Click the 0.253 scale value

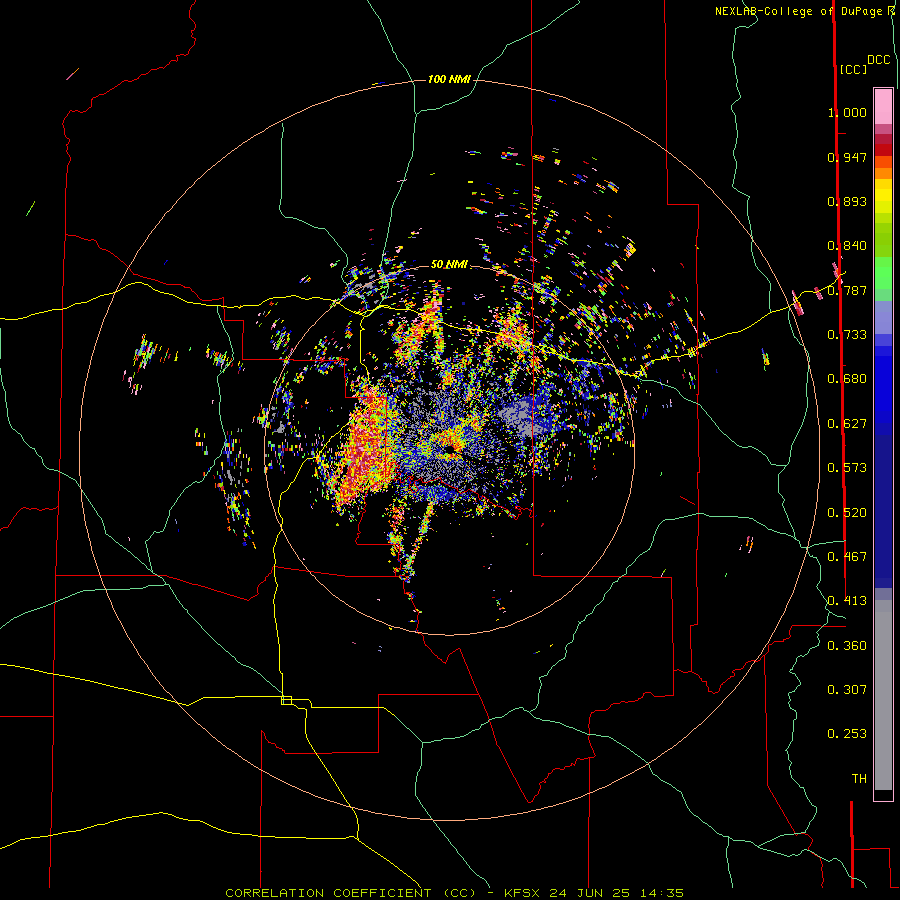point(847,734)
